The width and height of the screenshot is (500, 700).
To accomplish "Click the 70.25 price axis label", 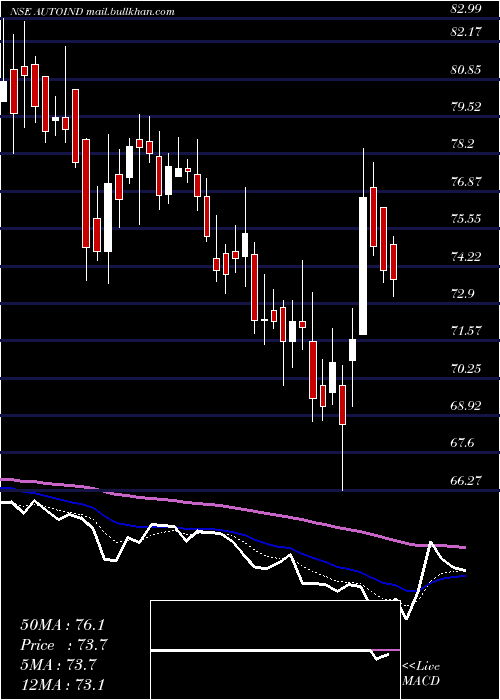I will [x=466, y=369].
